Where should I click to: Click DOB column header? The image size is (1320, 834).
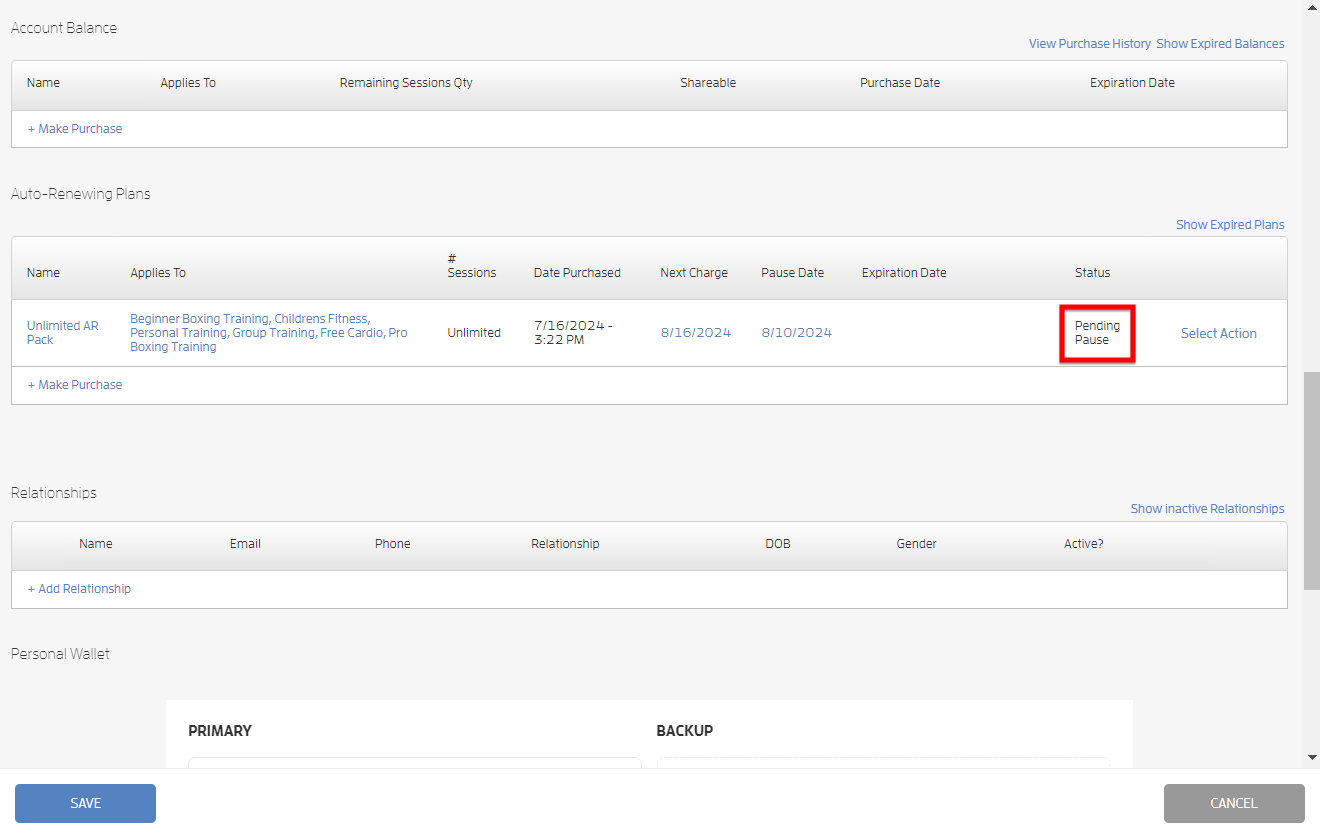pyautogui.click(x=778, y=544)
